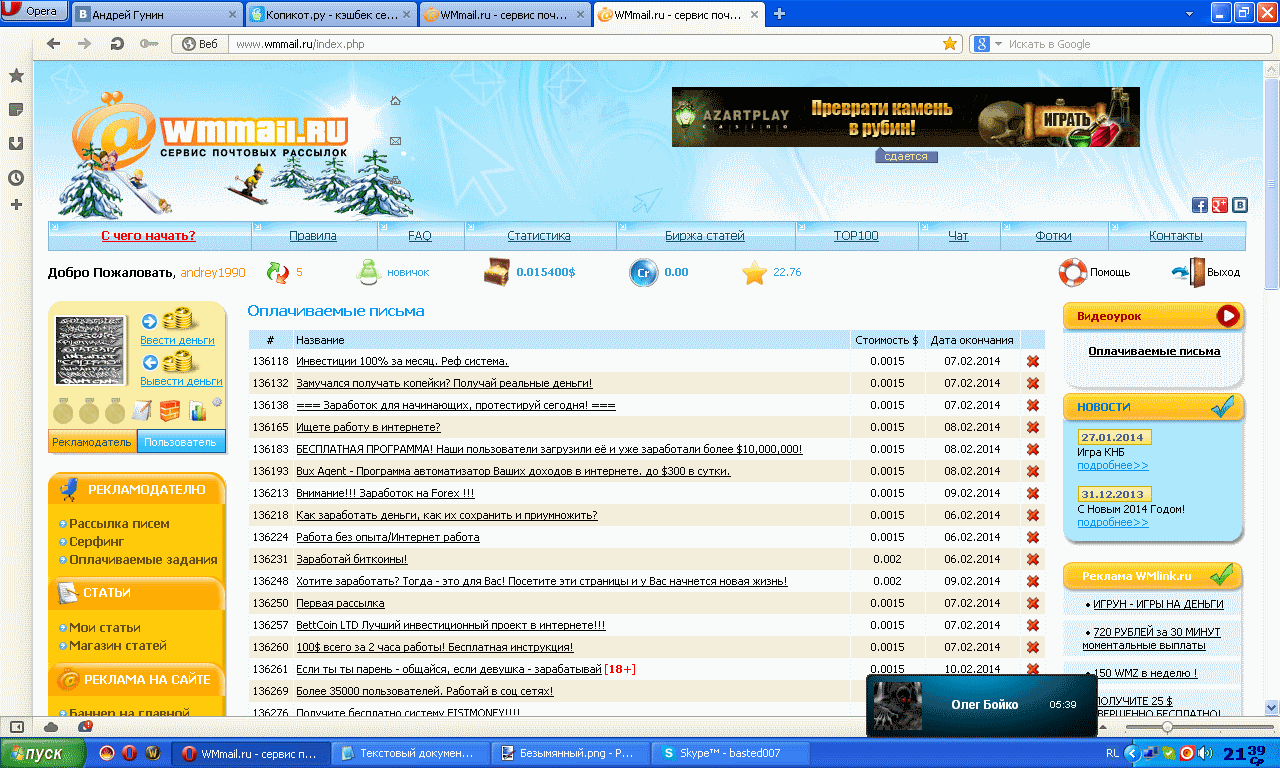This screenshot has height=768, width=1280.
Task: Open the Правила menu item
Action: (x=313, y=236)
